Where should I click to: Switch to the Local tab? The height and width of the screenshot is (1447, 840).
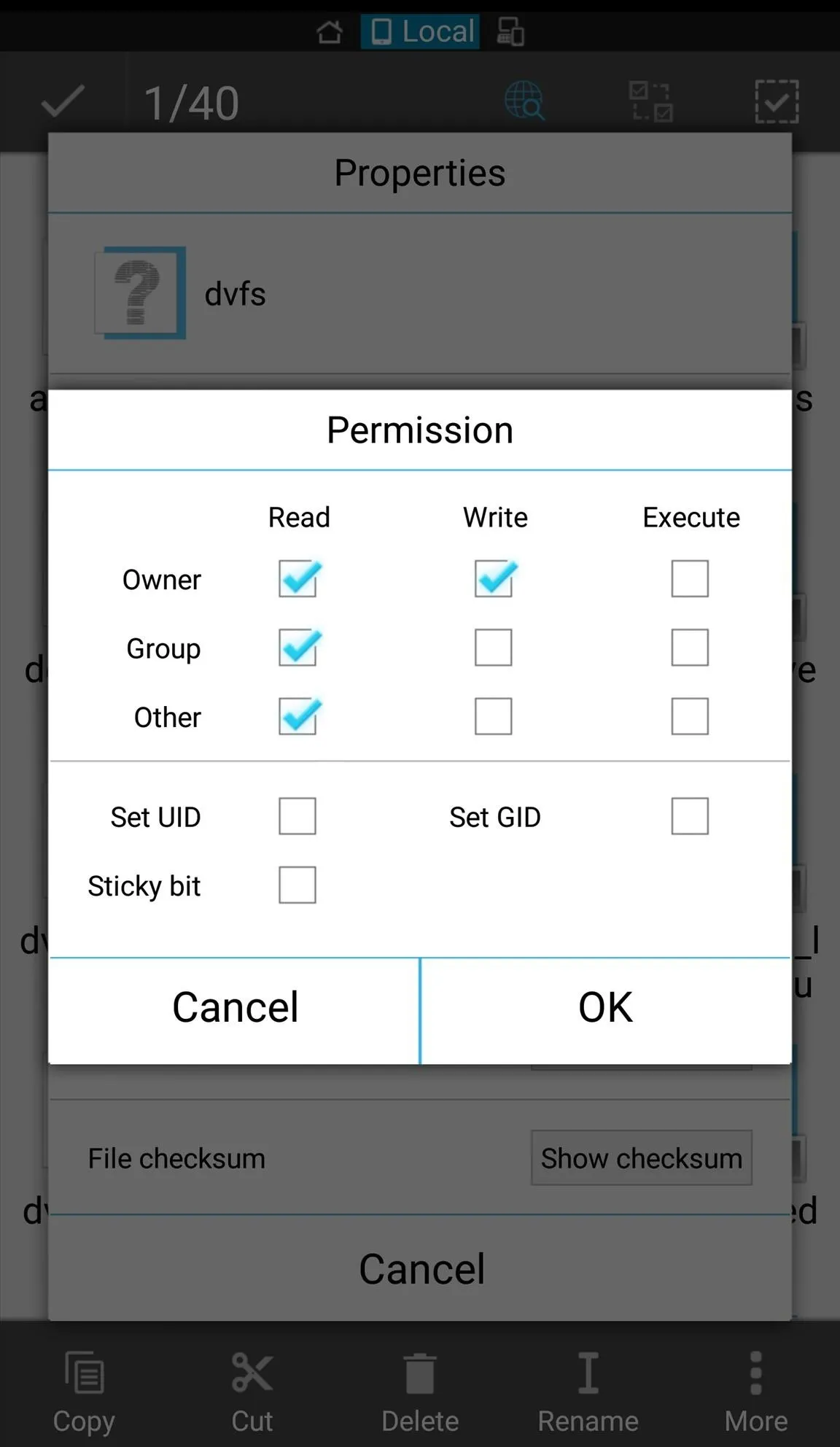(421, 31)
